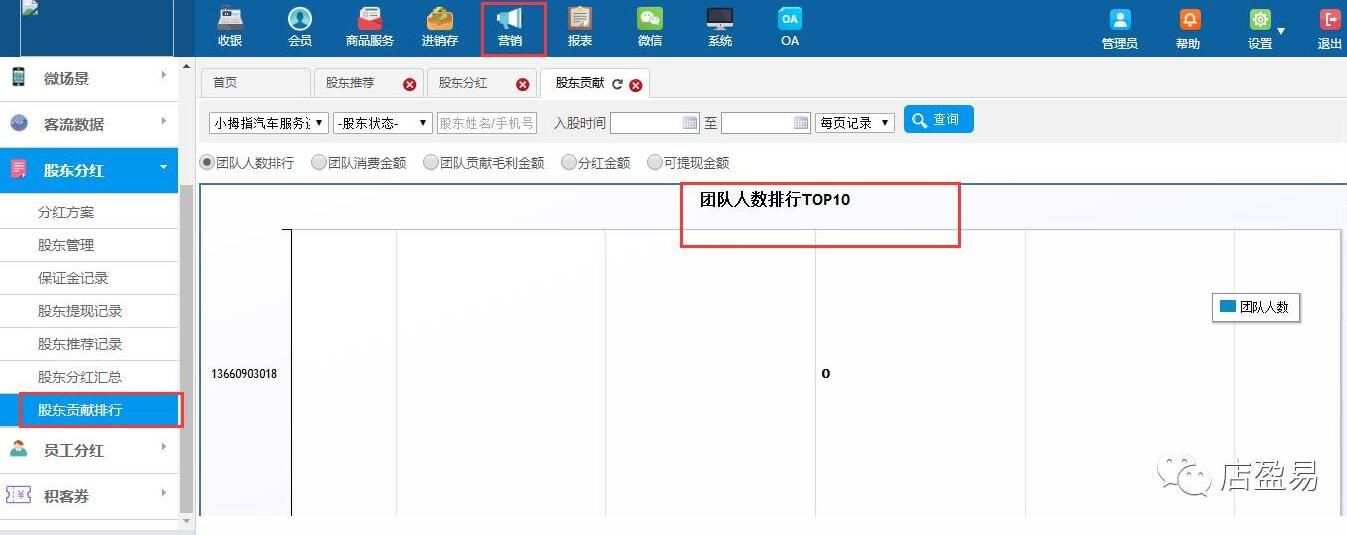
Task: Click sidebar scrollbar up arrow
Action: (x=186, y=66)
